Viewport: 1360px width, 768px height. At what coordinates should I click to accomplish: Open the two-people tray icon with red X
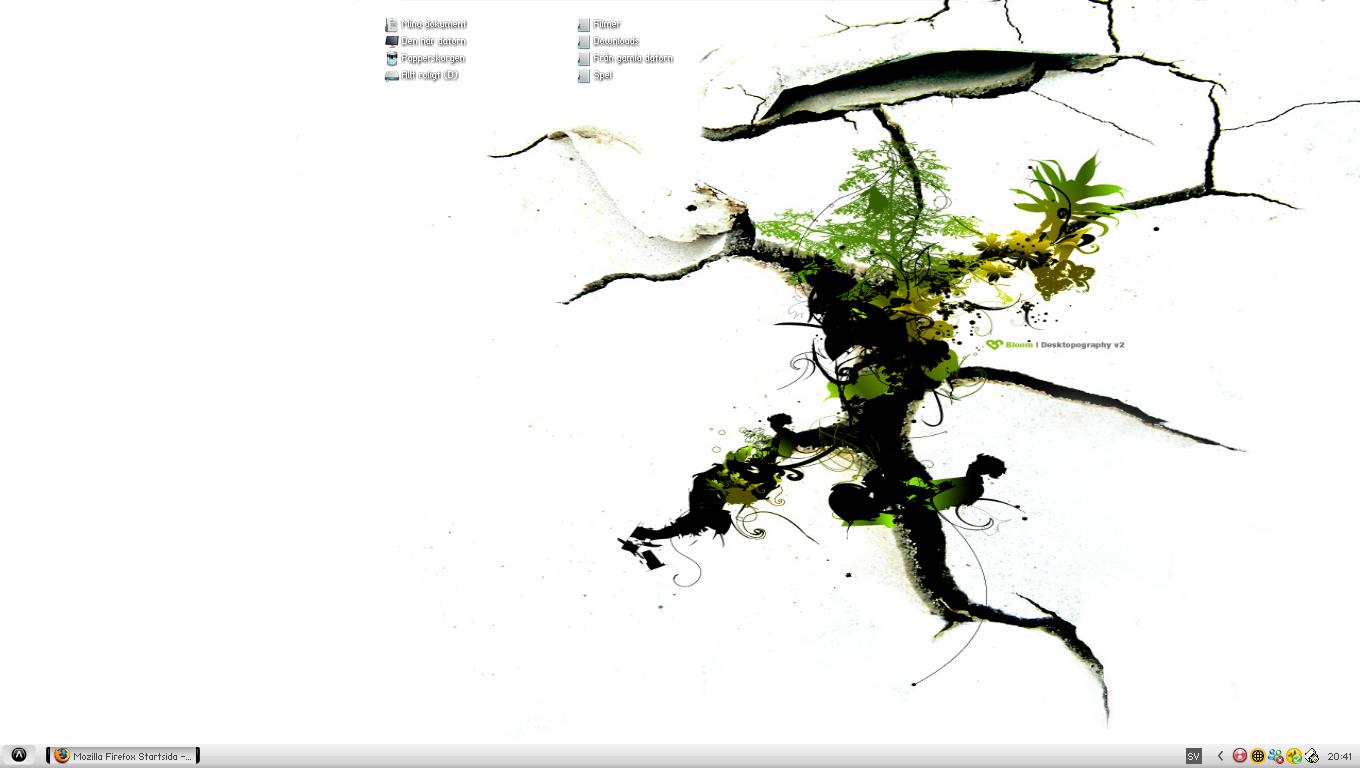[1276, 756]
